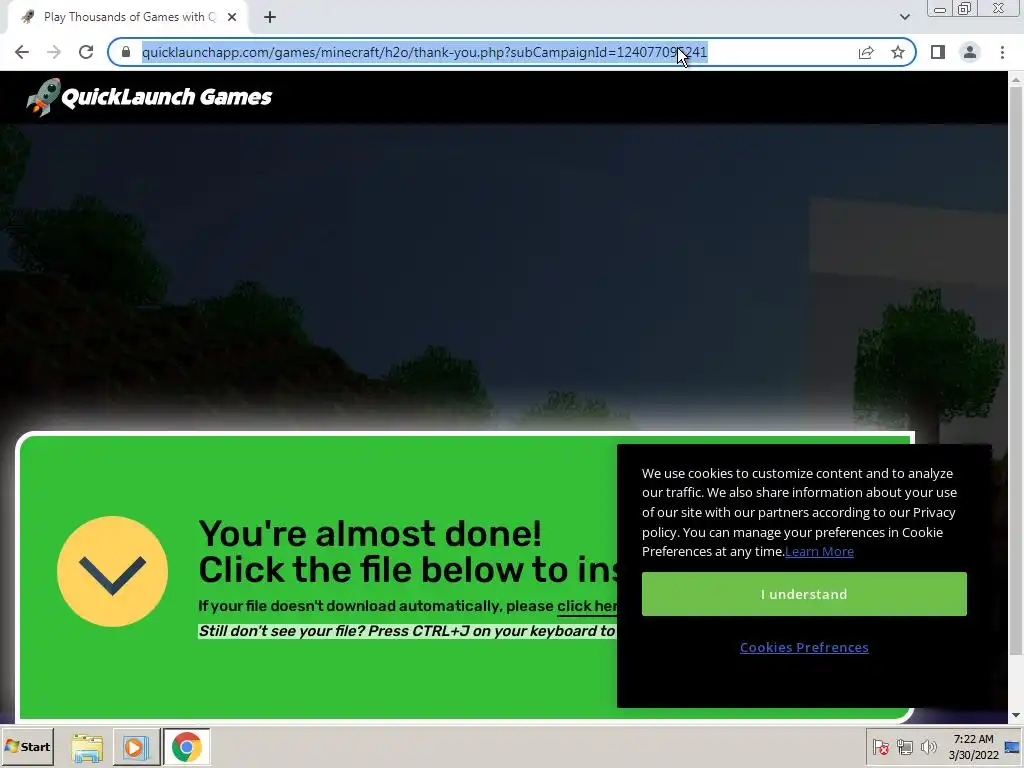Share this page using the share icon
The height and width of the screenshot is (768, 1024).
[866, 52]
